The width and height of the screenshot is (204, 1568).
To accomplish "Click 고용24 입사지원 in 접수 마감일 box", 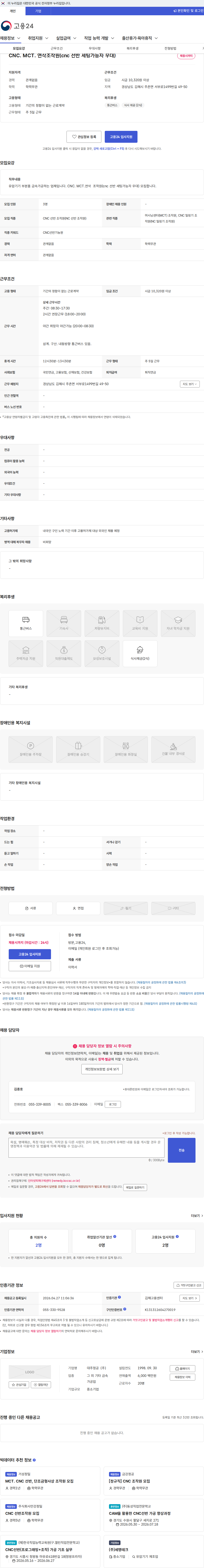I will 30,954.
